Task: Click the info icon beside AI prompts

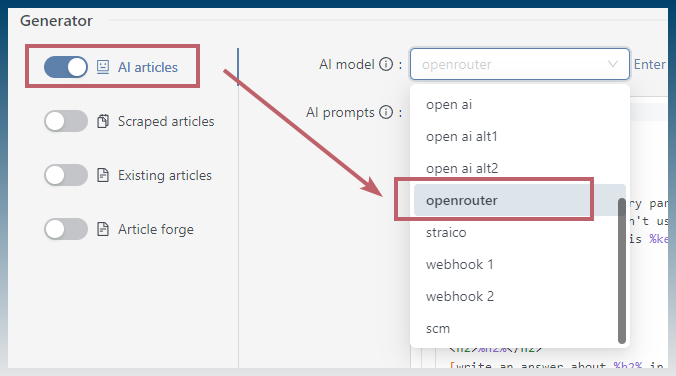Action: 386,112
